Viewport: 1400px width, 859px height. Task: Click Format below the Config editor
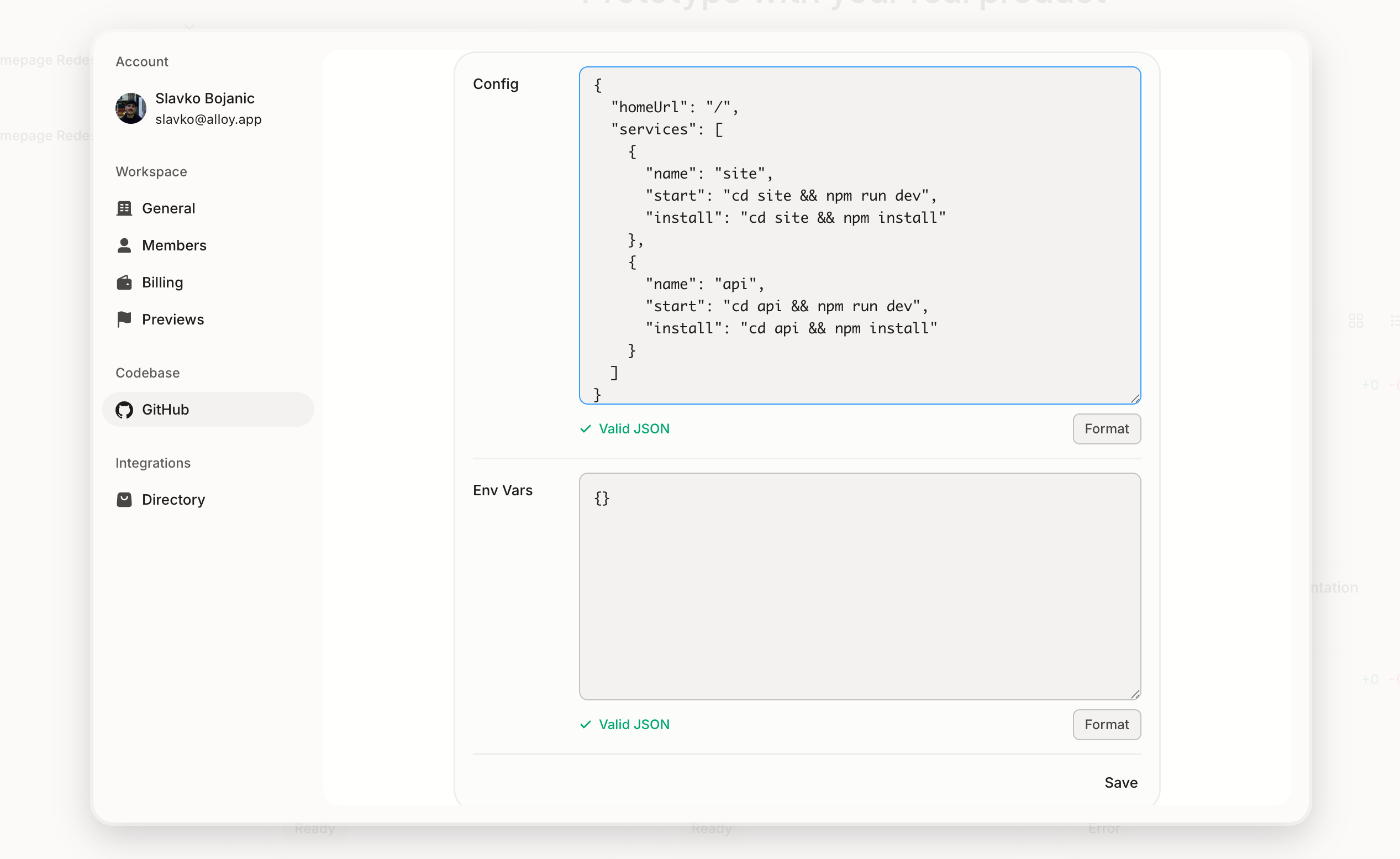(1106, 428)
